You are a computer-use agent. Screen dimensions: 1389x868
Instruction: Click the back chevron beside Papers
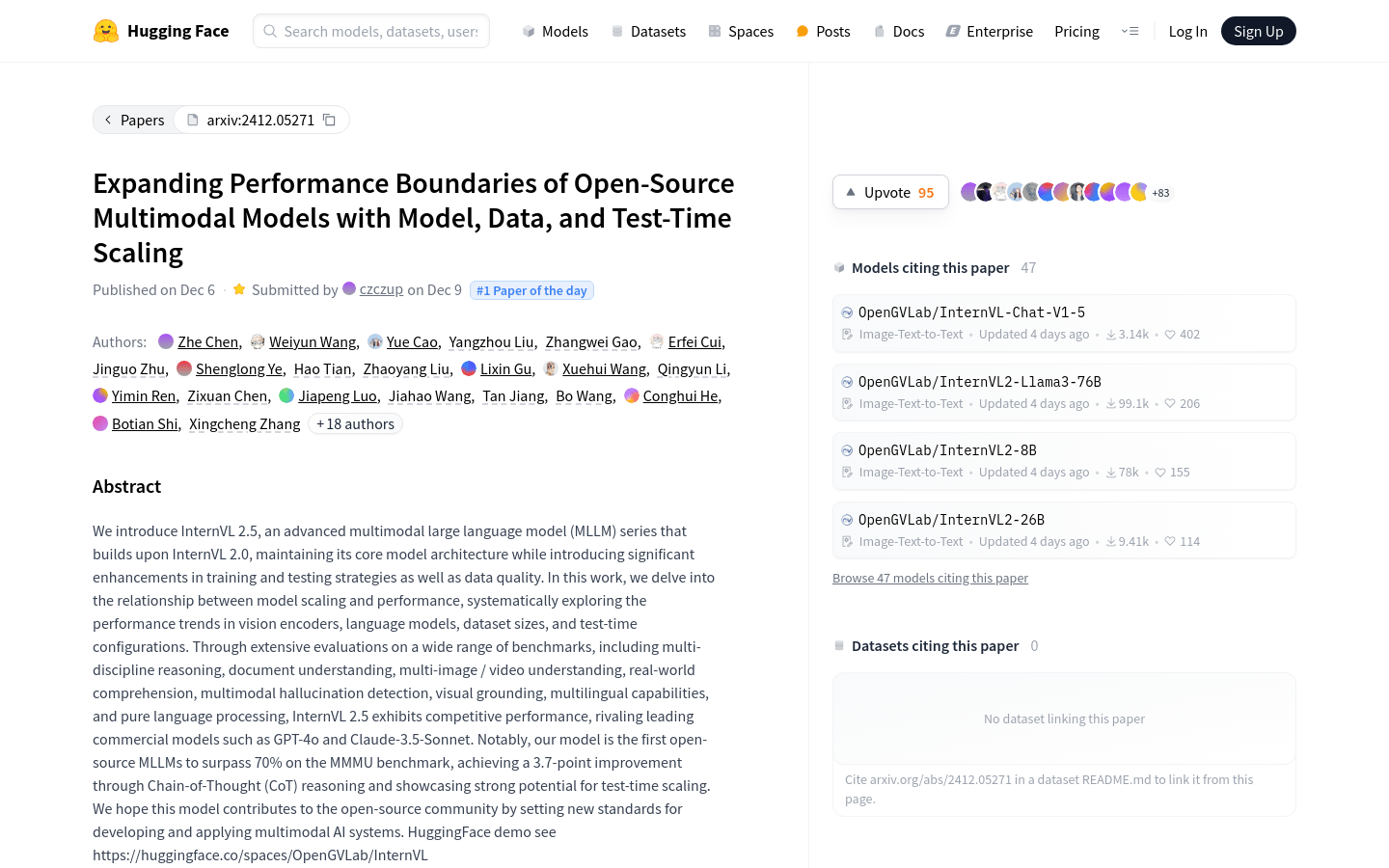(x=108, y=120)
